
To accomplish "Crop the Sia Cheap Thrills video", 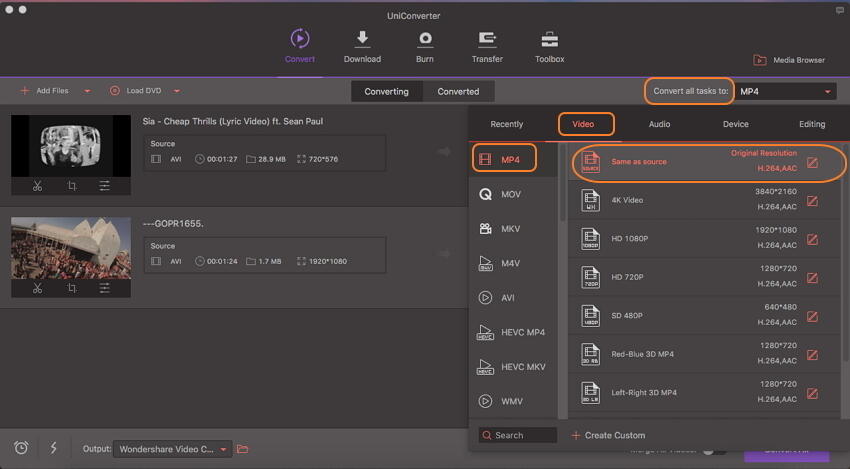I will pos(72,186).
